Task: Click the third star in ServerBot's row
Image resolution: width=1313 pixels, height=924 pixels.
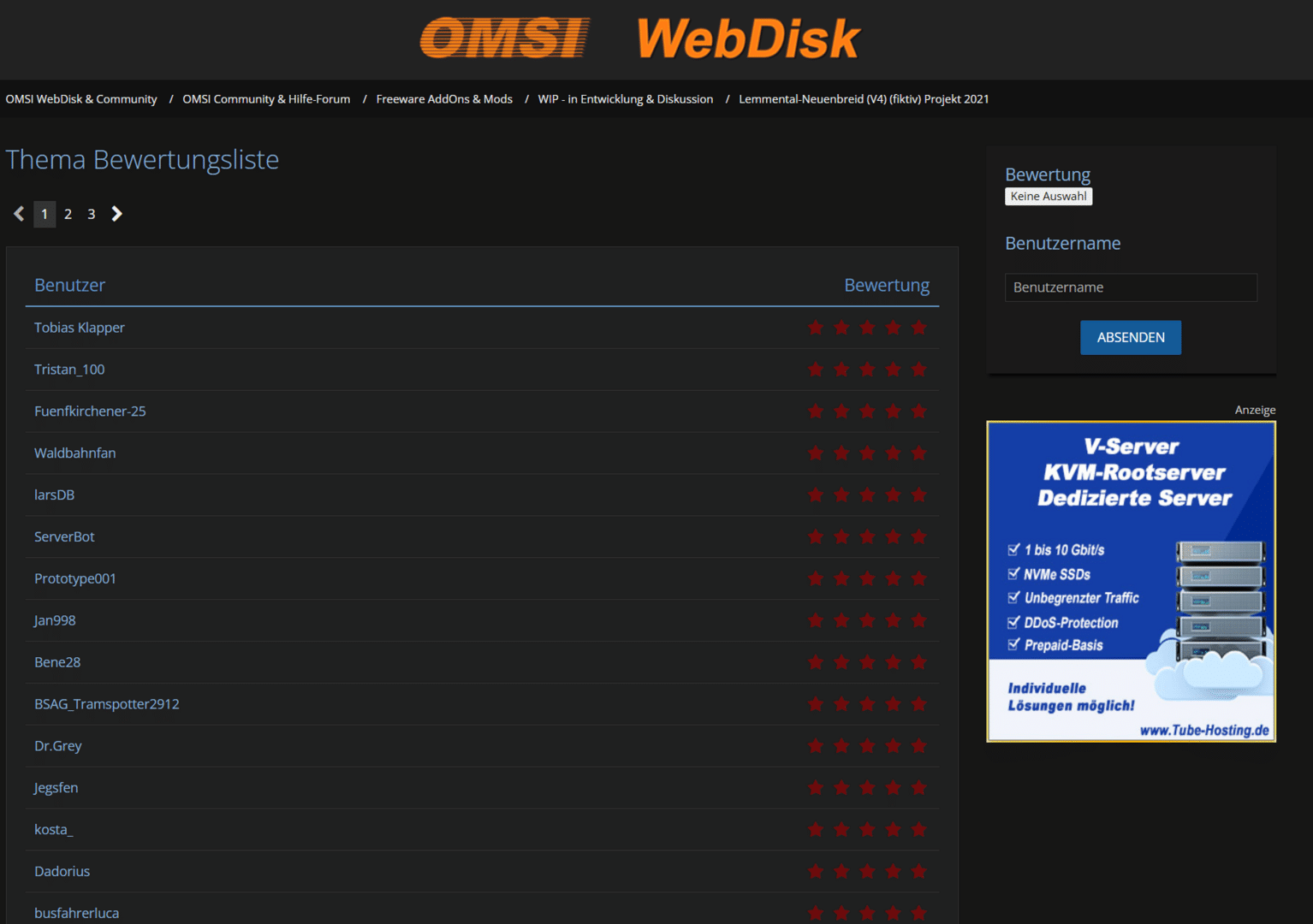Action: click(x=867, y=537)
